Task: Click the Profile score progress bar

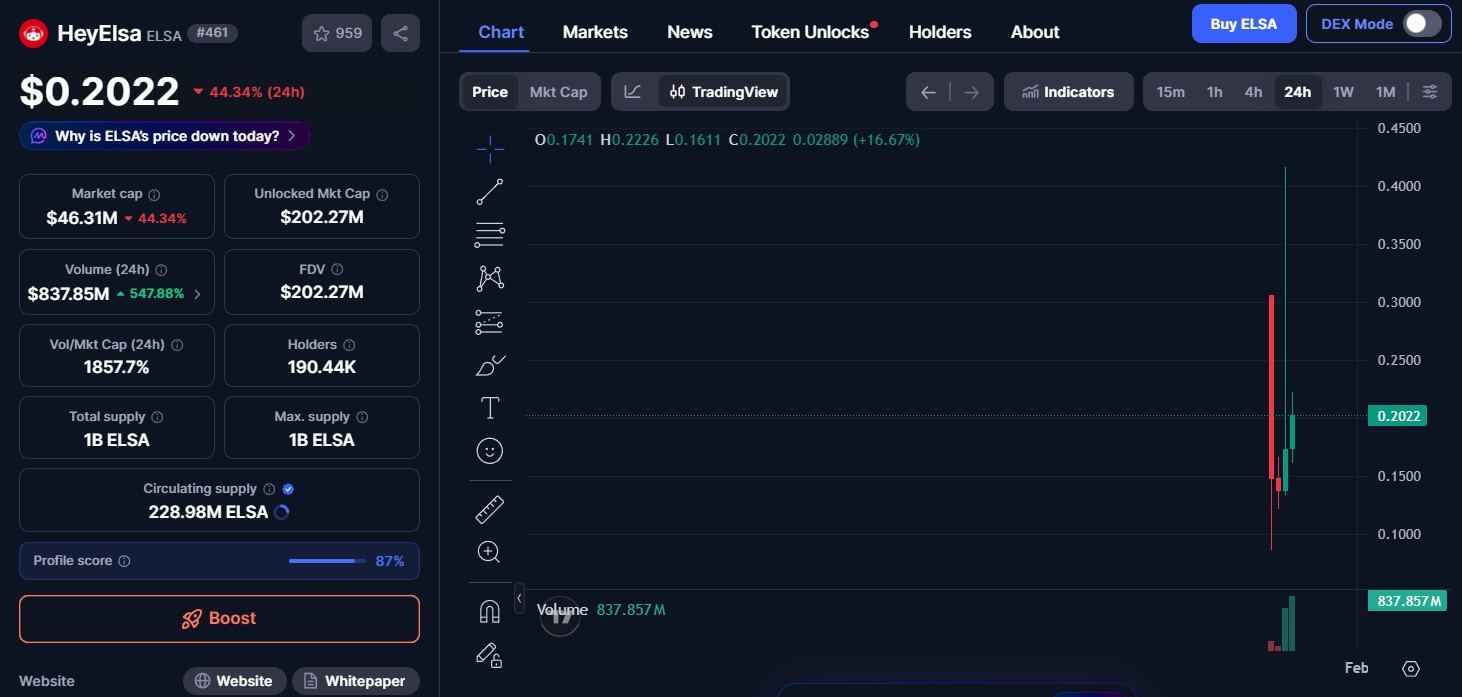Action: [x=325, y=560]
